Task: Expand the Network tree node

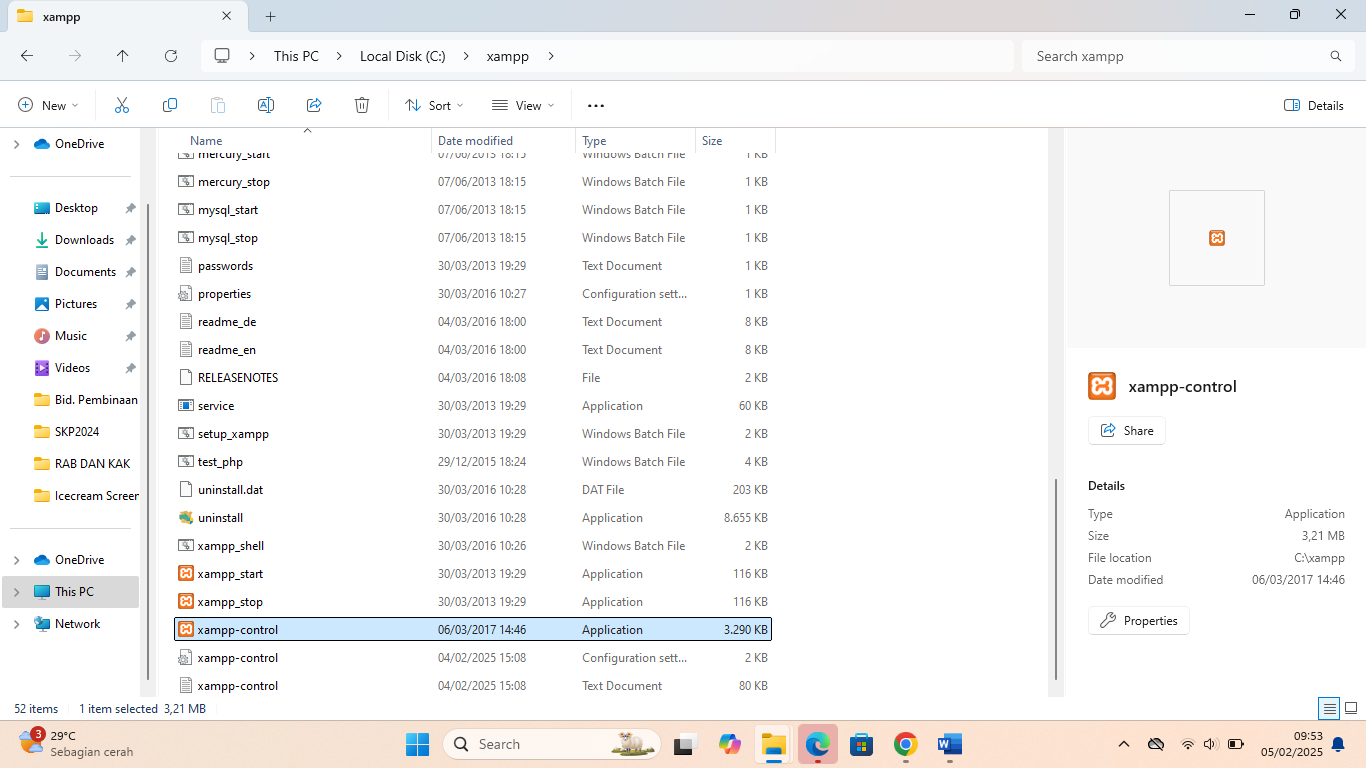Action: click(x=16, y=624)
